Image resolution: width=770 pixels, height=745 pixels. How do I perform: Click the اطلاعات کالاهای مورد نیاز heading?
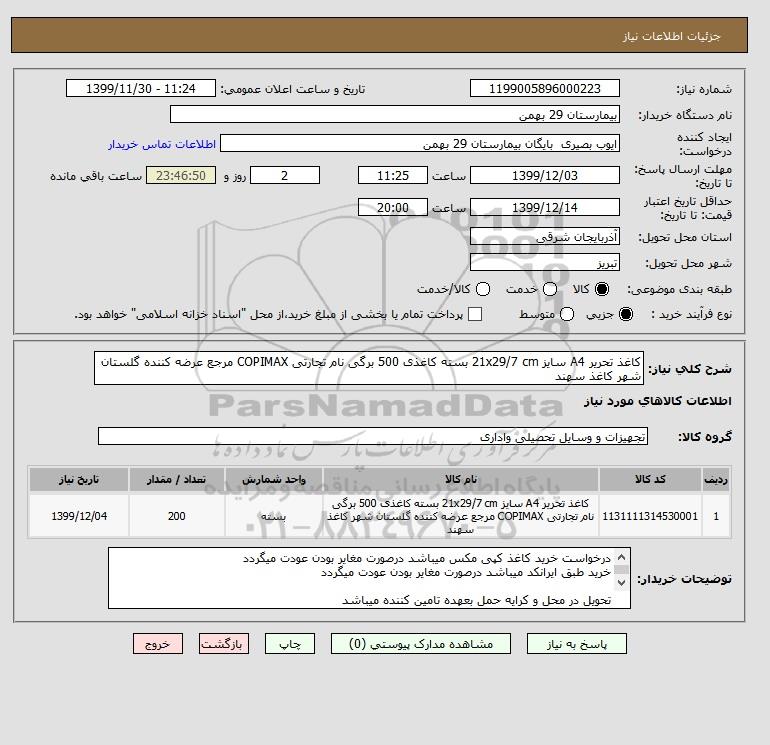(658, 402)
